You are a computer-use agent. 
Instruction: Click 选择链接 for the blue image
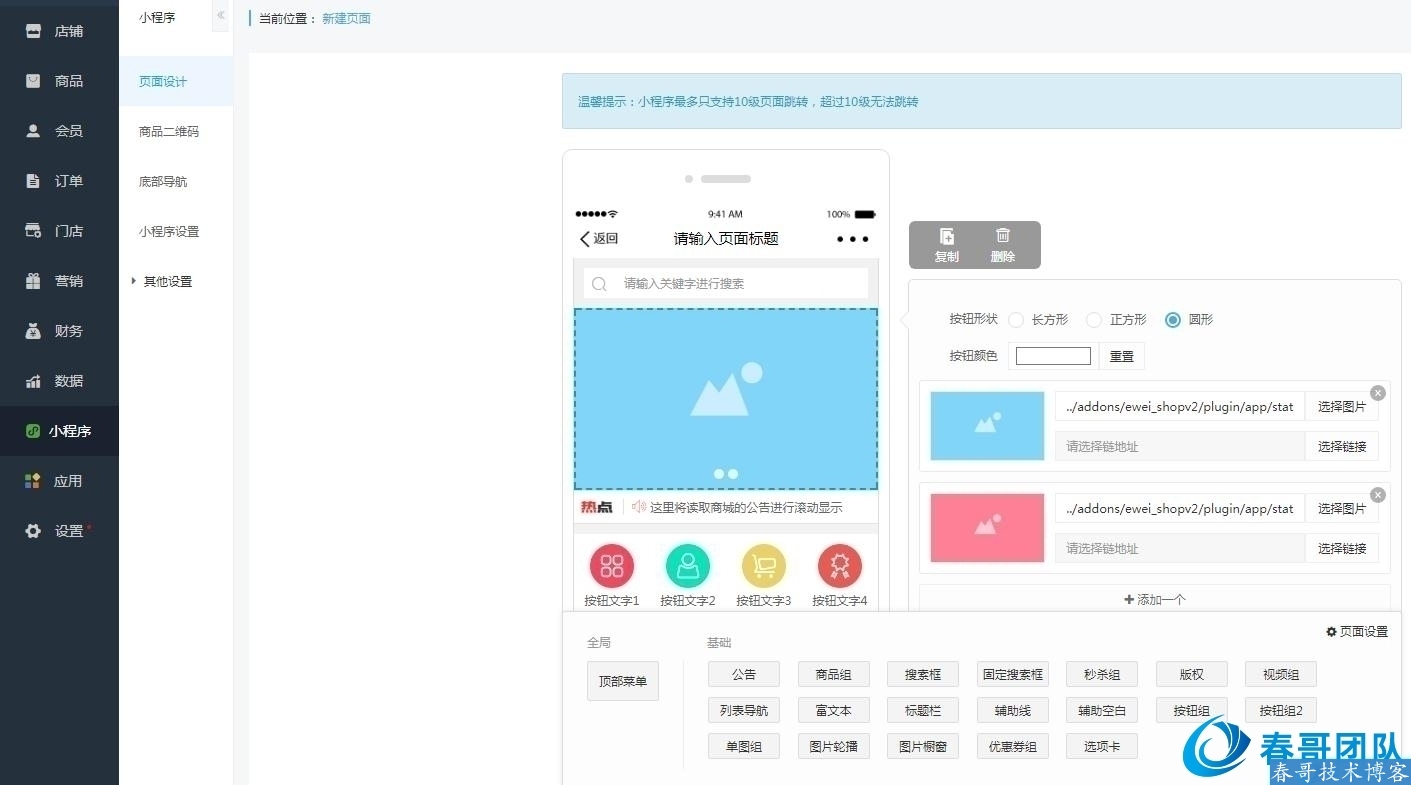[1342, 446]
